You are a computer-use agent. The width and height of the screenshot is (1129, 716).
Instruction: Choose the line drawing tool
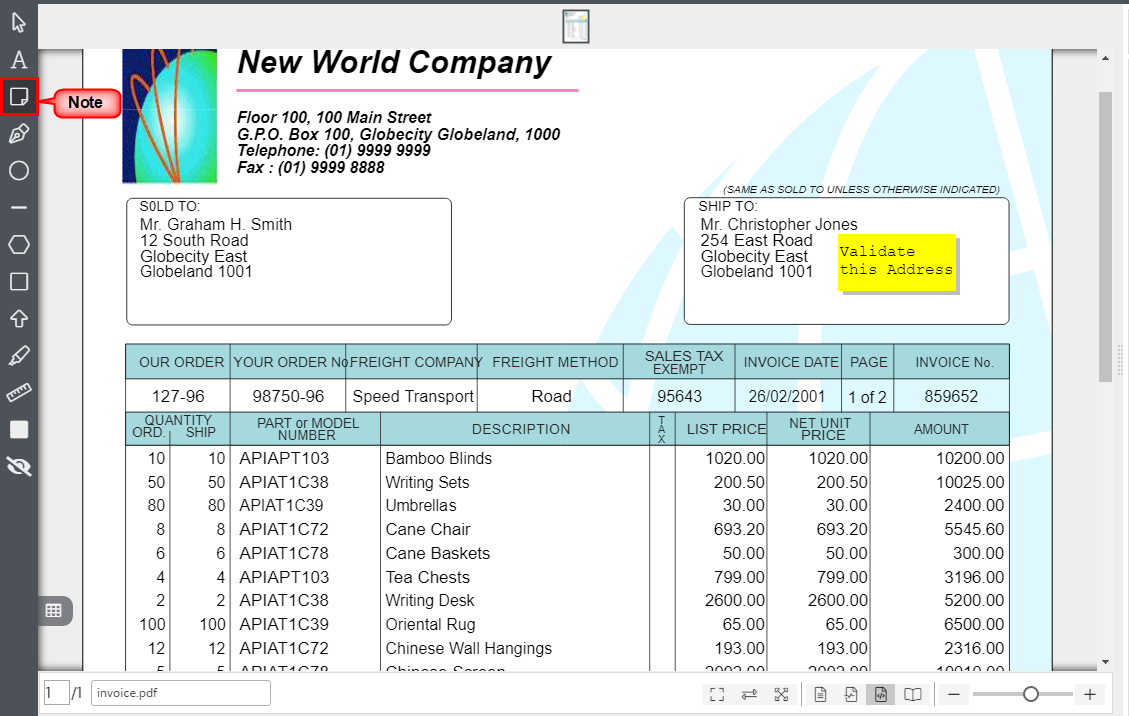pos(19,208)
